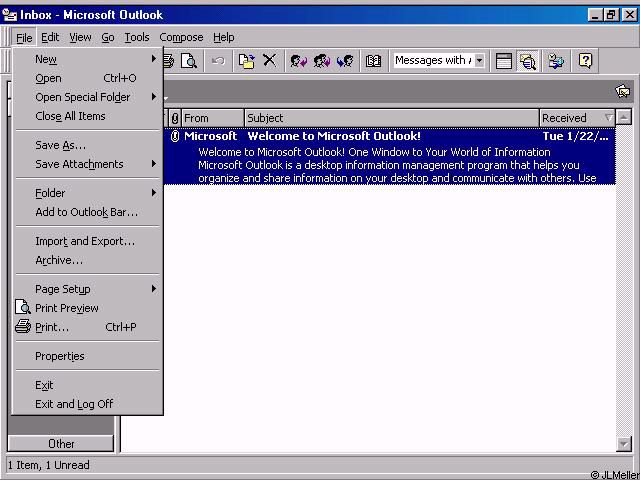
Task: Click the Undo toolbar icon
Action: [x=218, y=61]
